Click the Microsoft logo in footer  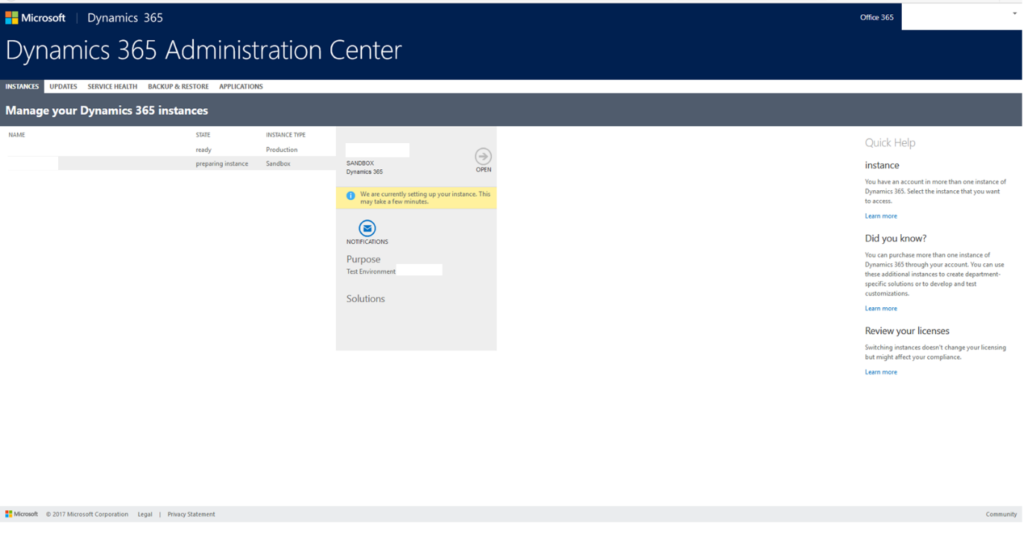(x=22, y=515)
